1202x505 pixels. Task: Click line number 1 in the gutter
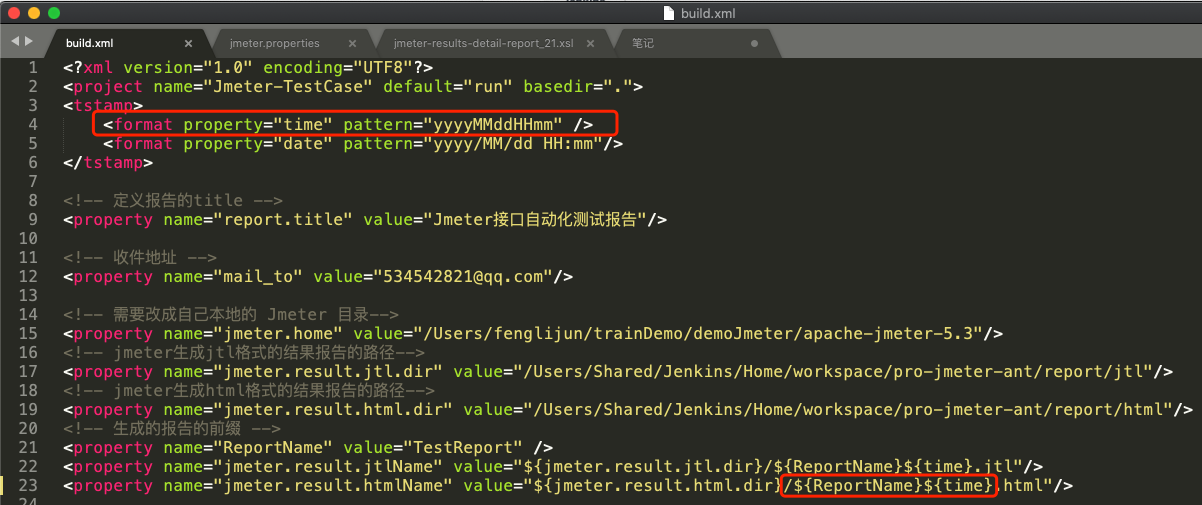[33, 67]
